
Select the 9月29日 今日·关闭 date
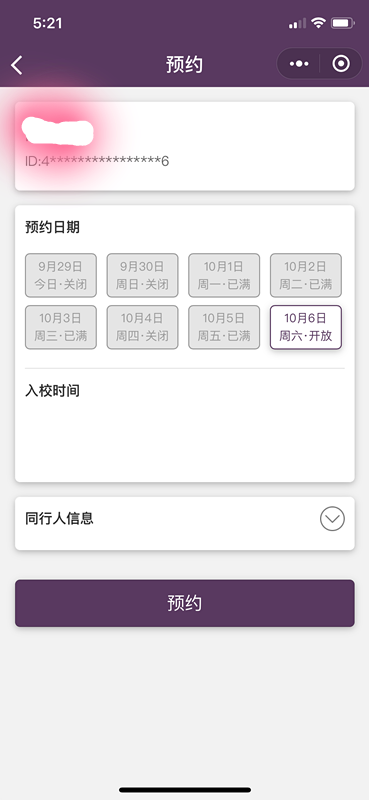[x=61, y=275]
